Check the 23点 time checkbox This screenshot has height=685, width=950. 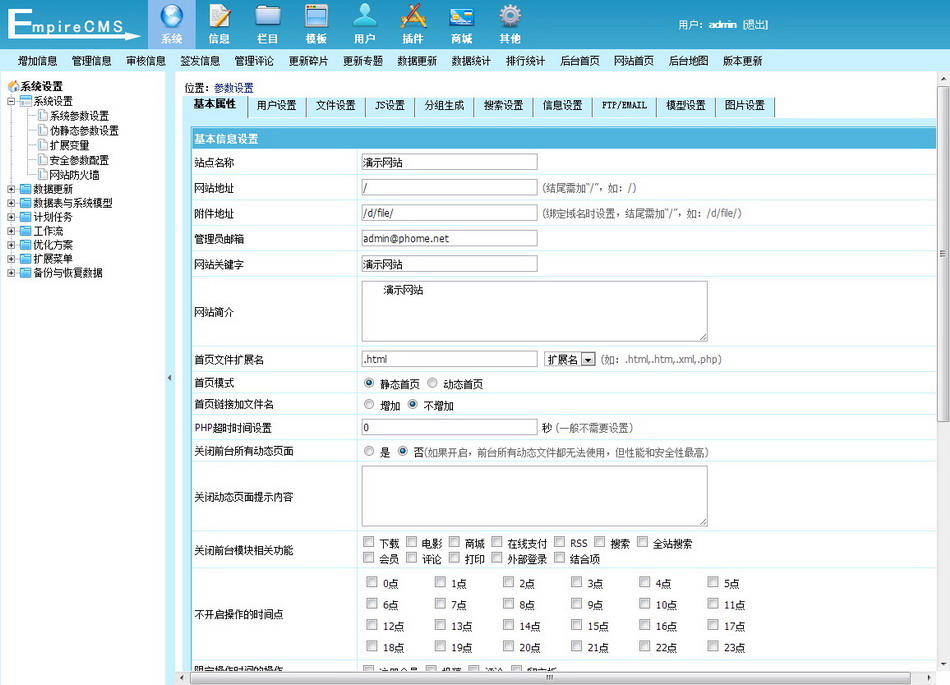click(x=712, y=646)
